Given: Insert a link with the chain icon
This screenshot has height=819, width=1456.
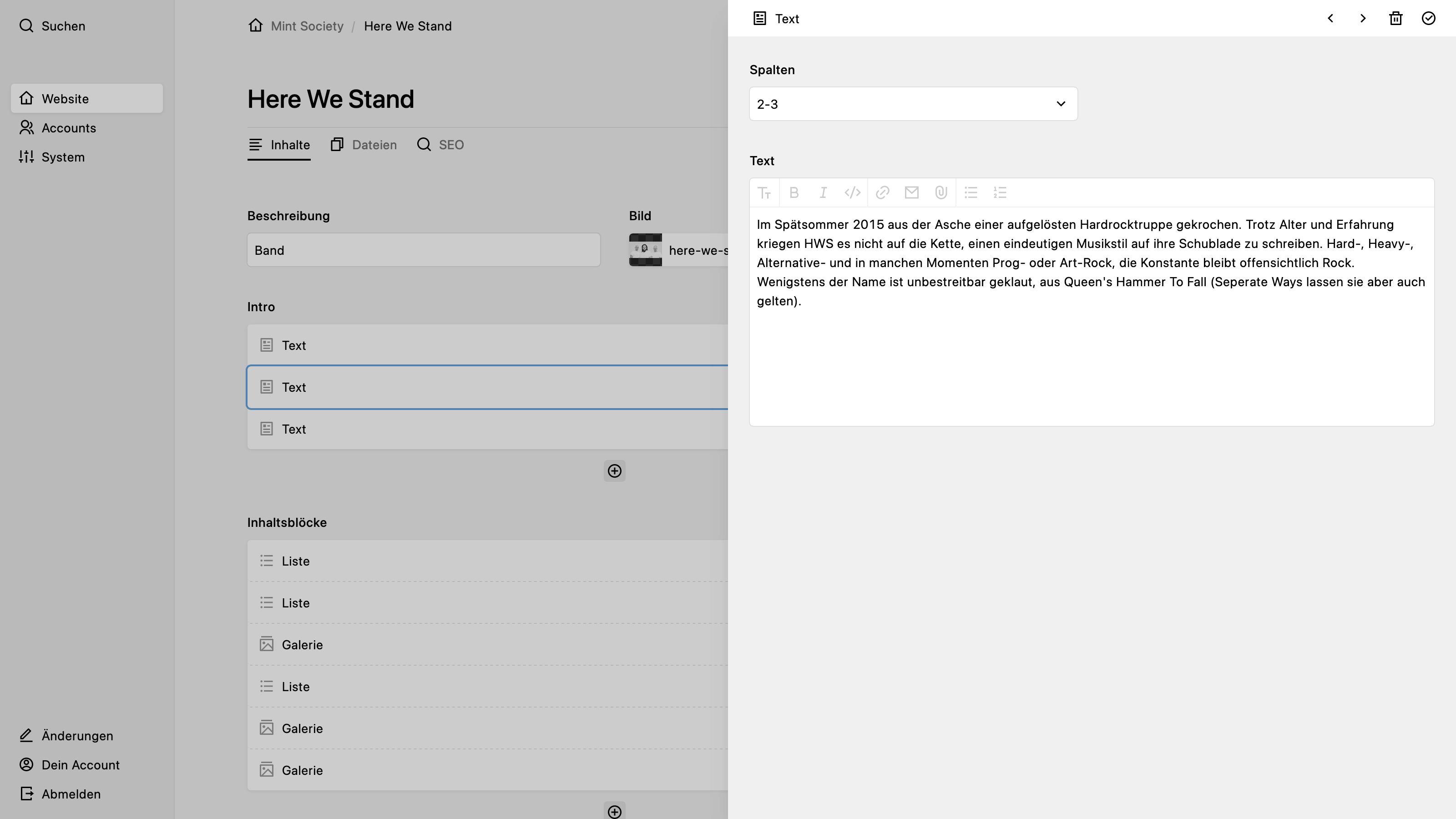Looking at the screenshot, I should tap(882, 193).
